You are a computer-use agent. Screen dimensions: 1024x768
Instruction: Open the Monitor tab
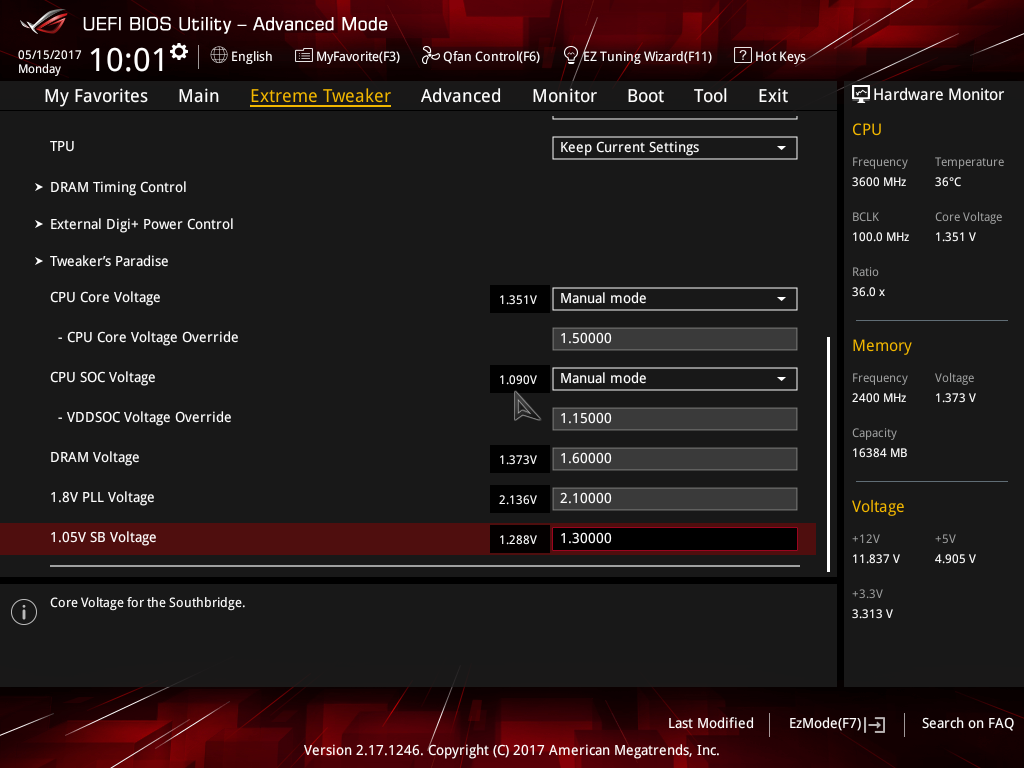pyautogui.click(x=564, y=96)
